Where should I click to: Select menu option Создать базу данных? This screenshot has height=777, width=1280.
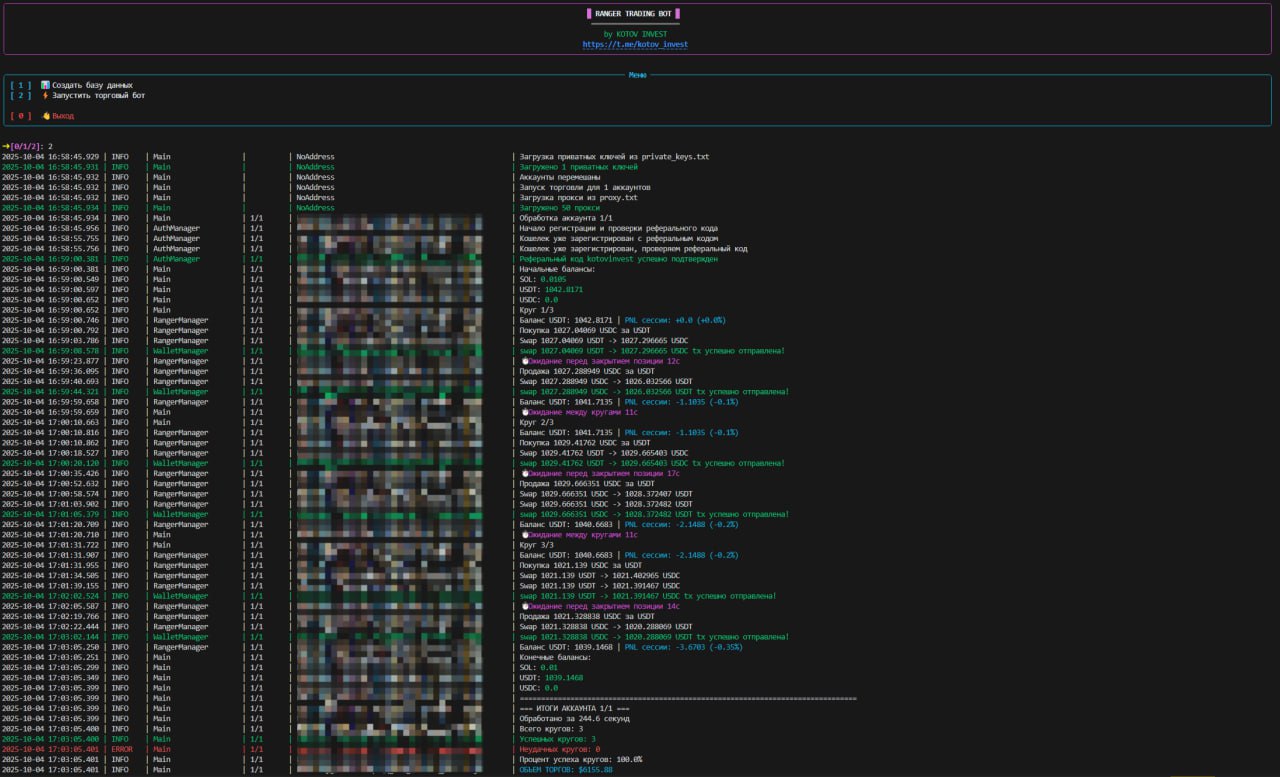pyautogui.click(x=92, y=85)
